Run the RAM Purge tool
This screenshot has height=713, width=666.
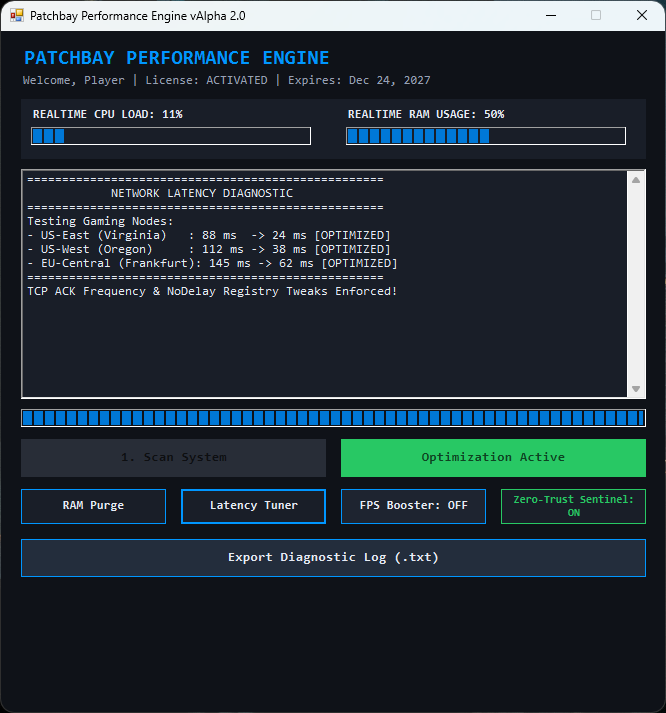pyautogui.click(x=93, y=506)
